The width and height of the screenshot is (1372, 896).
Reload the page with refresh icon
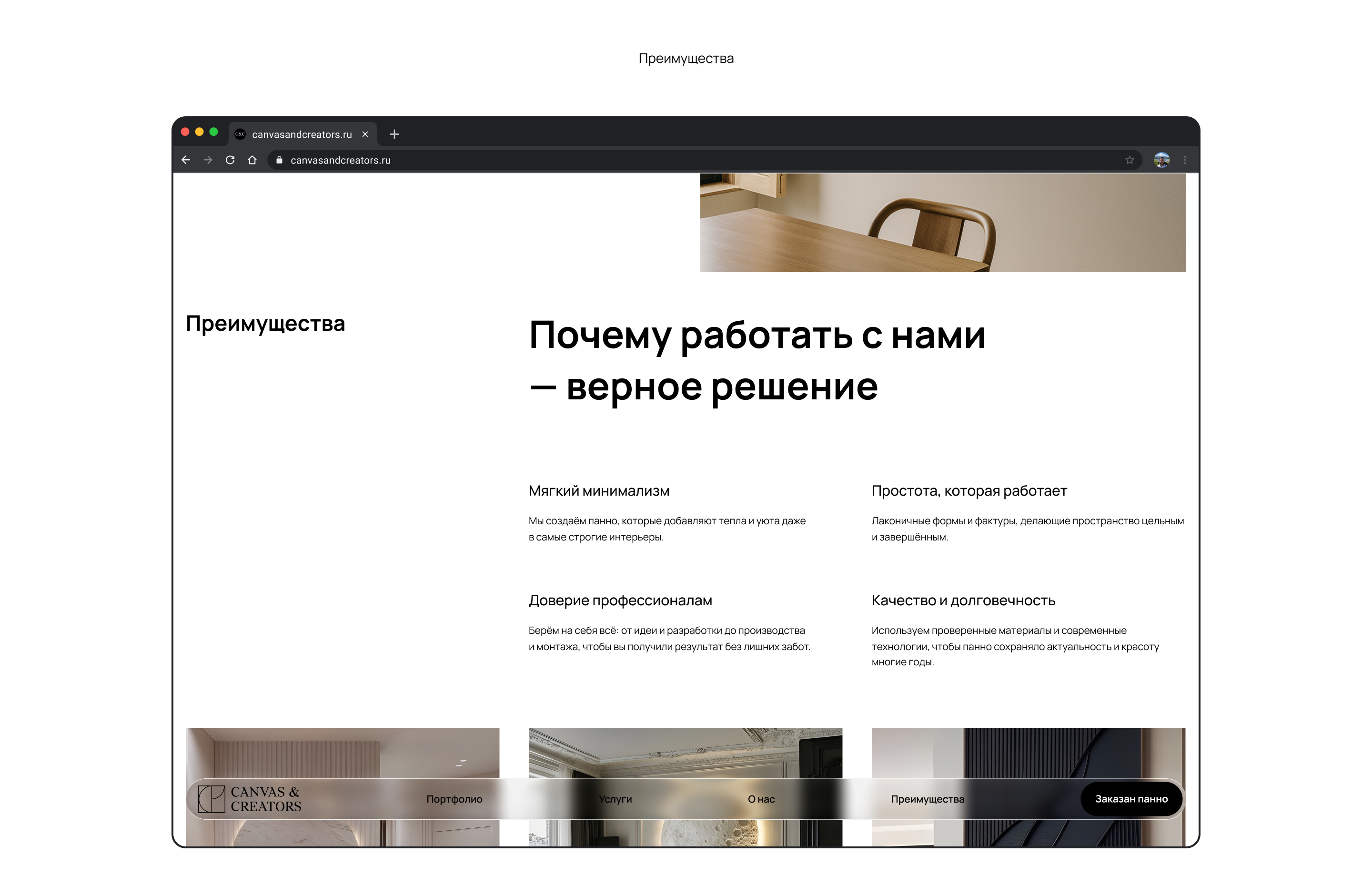pyautogui.click(x=230, y=160)
